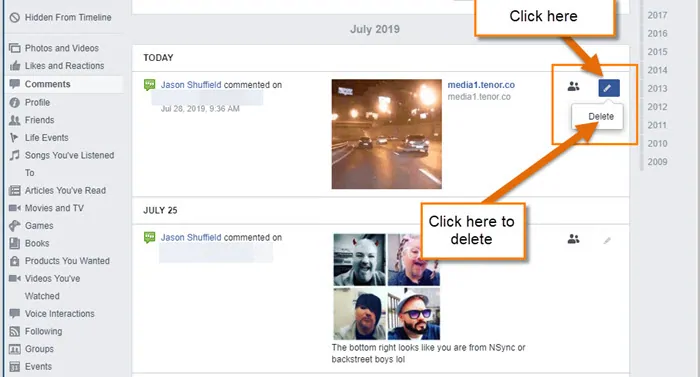Open the Comments filter in sidebar
This screenshot has width=700, height=377.
[x=65, y=84]
